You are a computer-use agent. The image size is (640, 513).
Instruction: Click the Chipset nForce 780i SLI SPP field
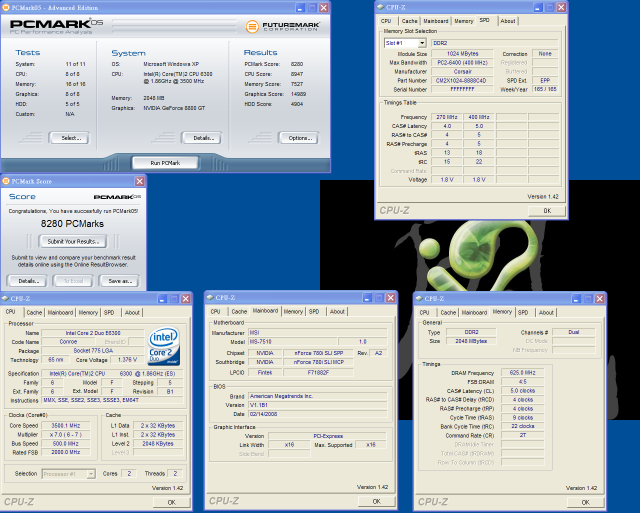pos(318,353)
